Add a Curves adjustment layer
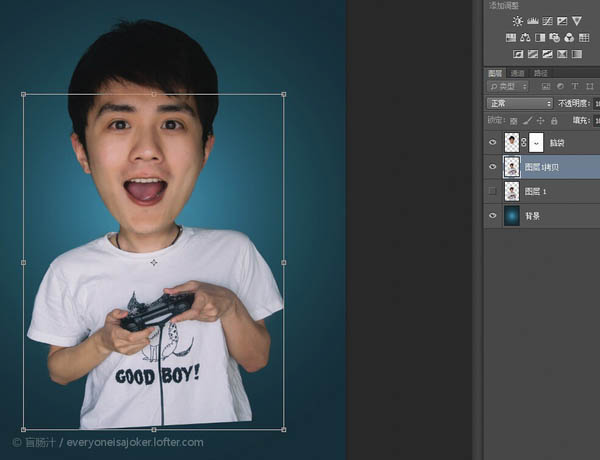Screen dimensions: 600x460 click(x=547, y=21)
